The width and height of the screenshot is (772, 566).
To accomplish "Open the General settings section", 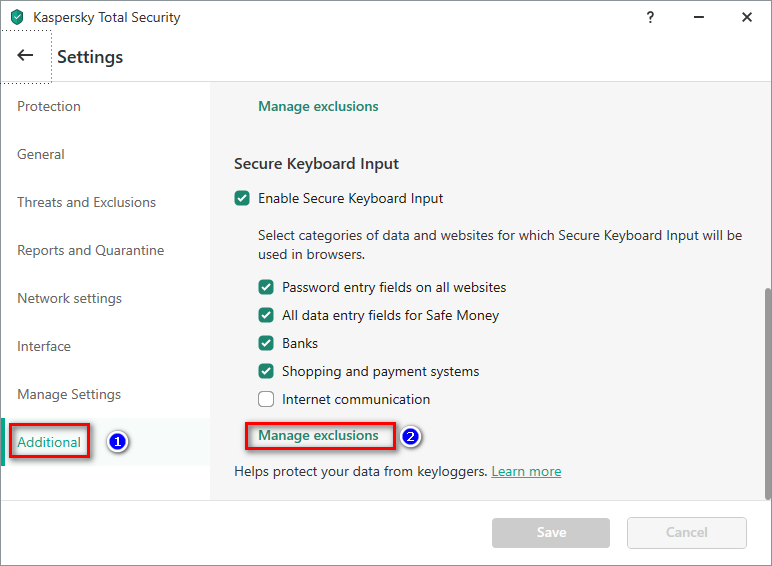I will click(x=41, y=155).
